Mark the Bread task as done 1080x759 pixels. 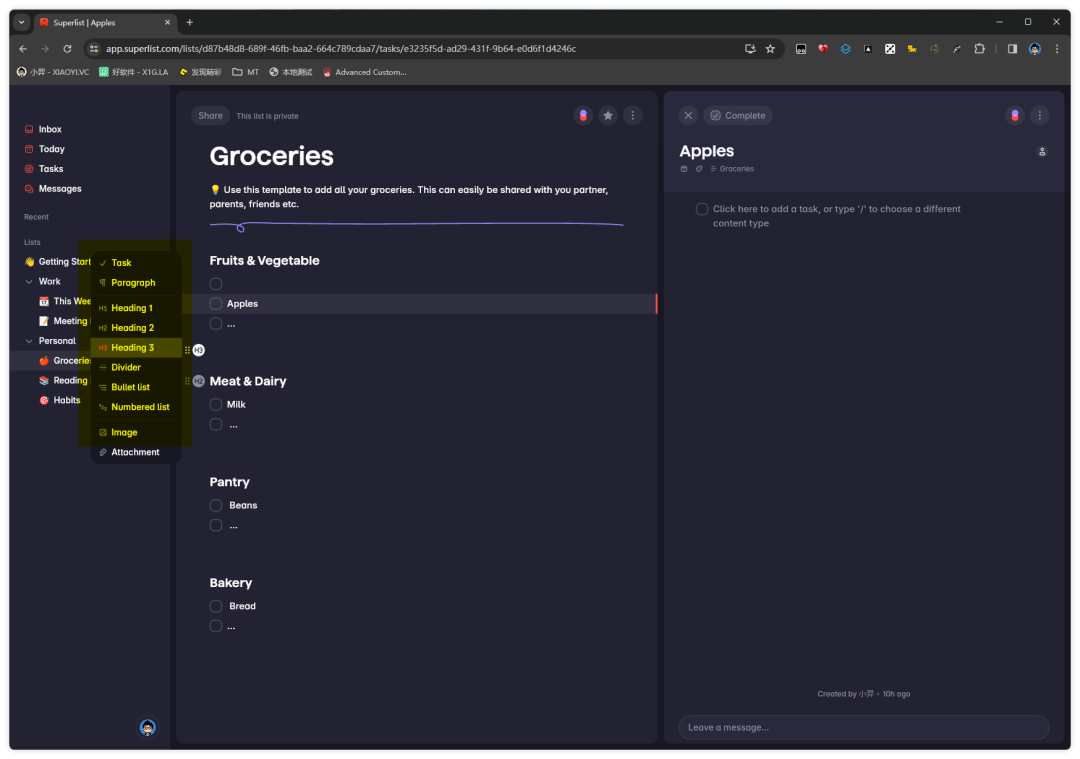click(x=216, y=606)
